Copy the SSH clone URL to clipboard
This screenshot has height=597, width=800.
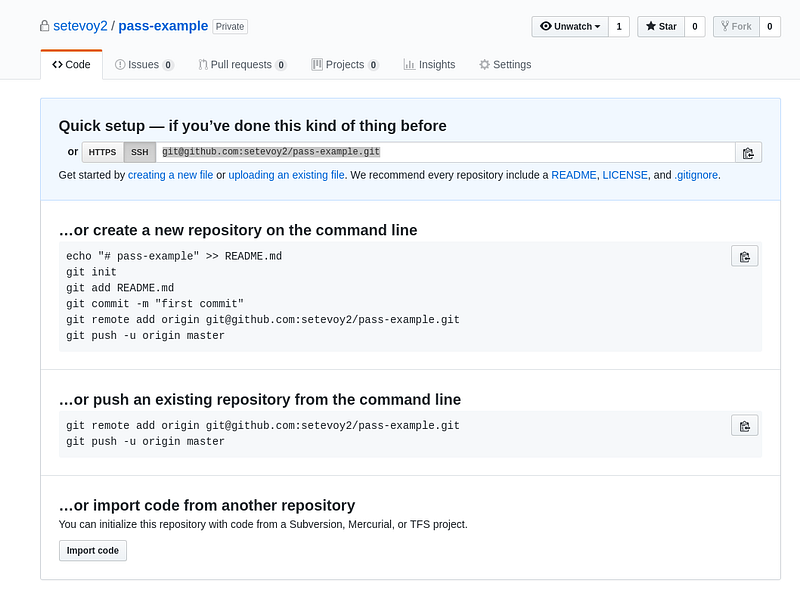pyautogui.click(x=748, y=153)
